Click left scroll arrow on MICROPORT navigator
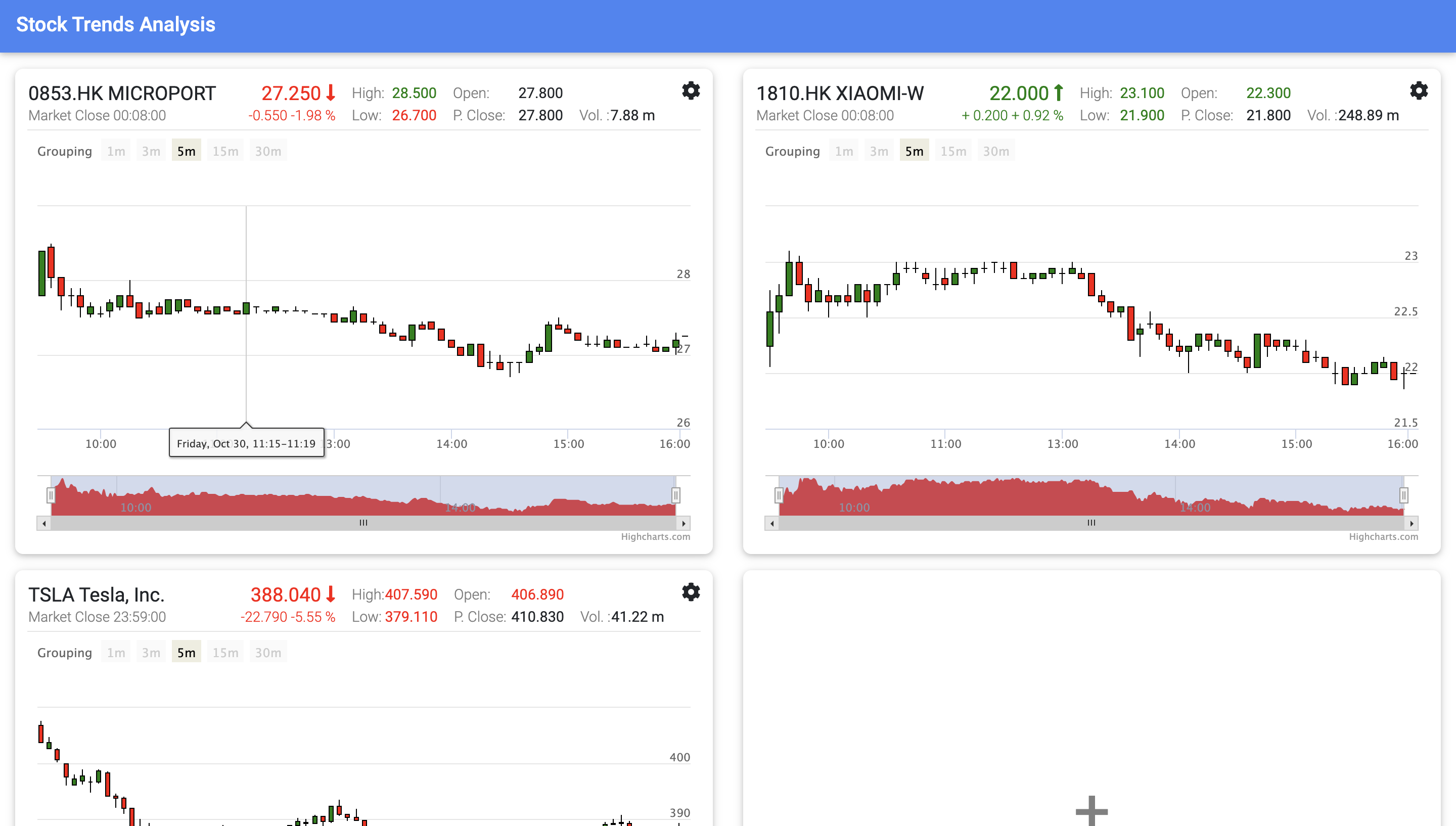1456x826 pixels. 44,523
